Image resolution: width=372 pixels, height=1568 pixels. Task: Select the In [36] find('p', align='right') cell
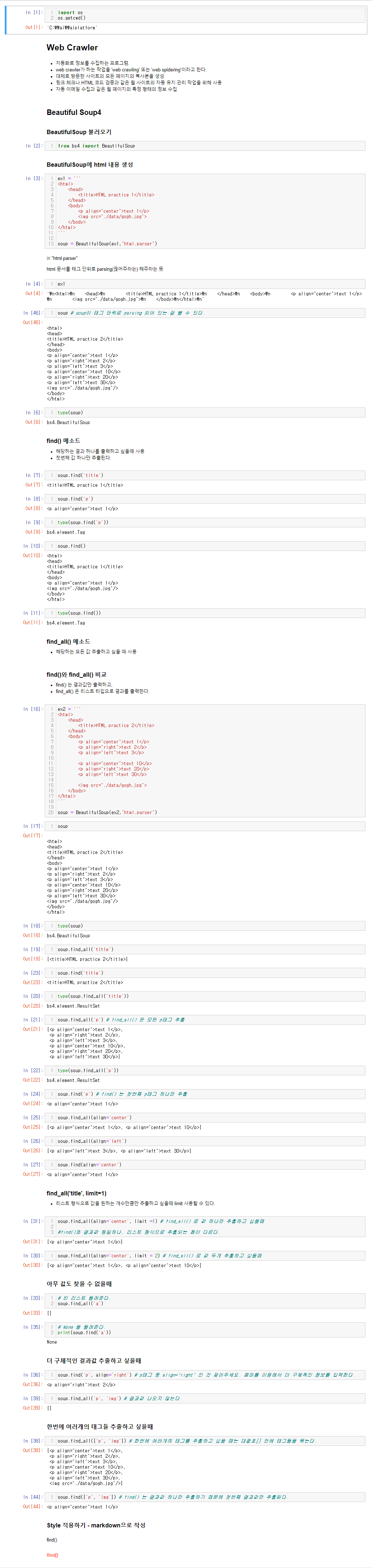click(205, 1375)
